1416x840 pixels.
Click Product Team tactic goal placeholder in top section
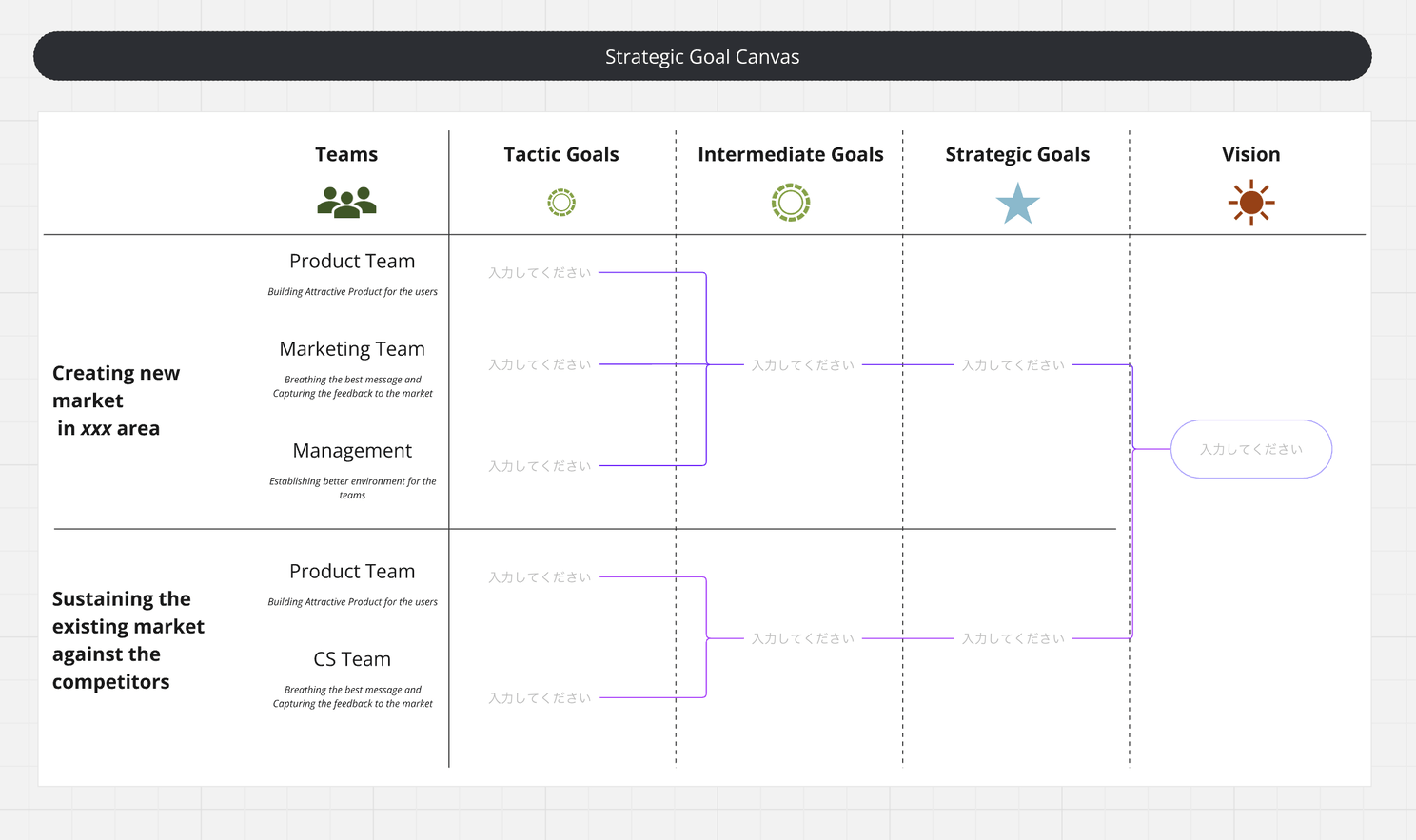[x=540, y=273]
